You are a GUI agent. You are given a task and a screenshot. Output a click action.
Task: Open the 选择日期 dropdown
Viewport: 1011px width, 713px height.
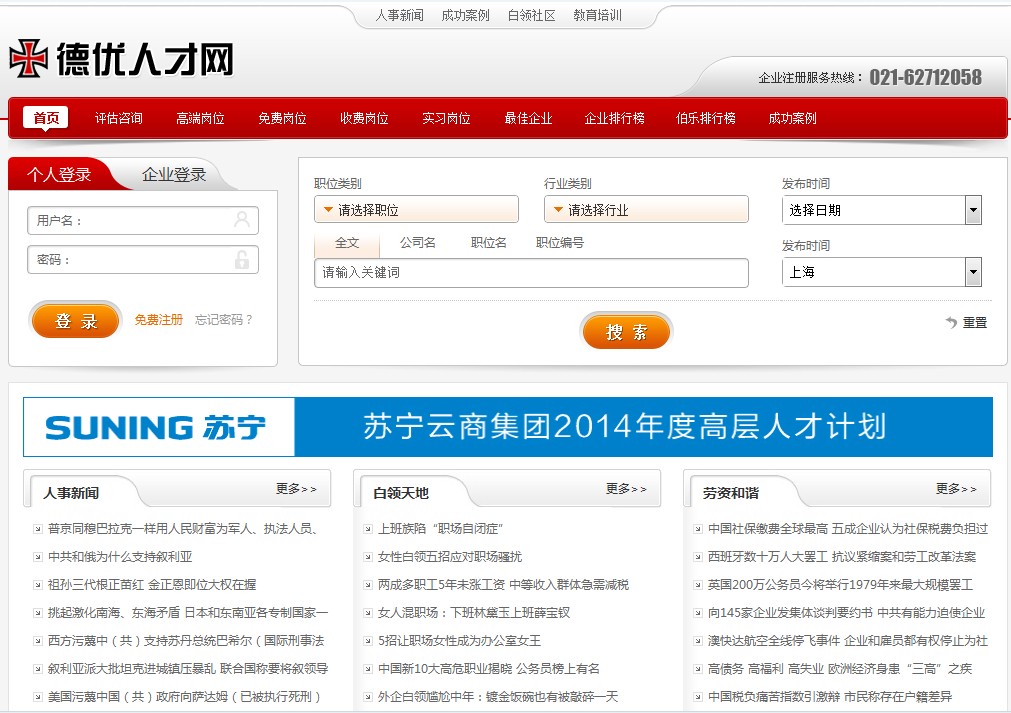coord(882,210)
